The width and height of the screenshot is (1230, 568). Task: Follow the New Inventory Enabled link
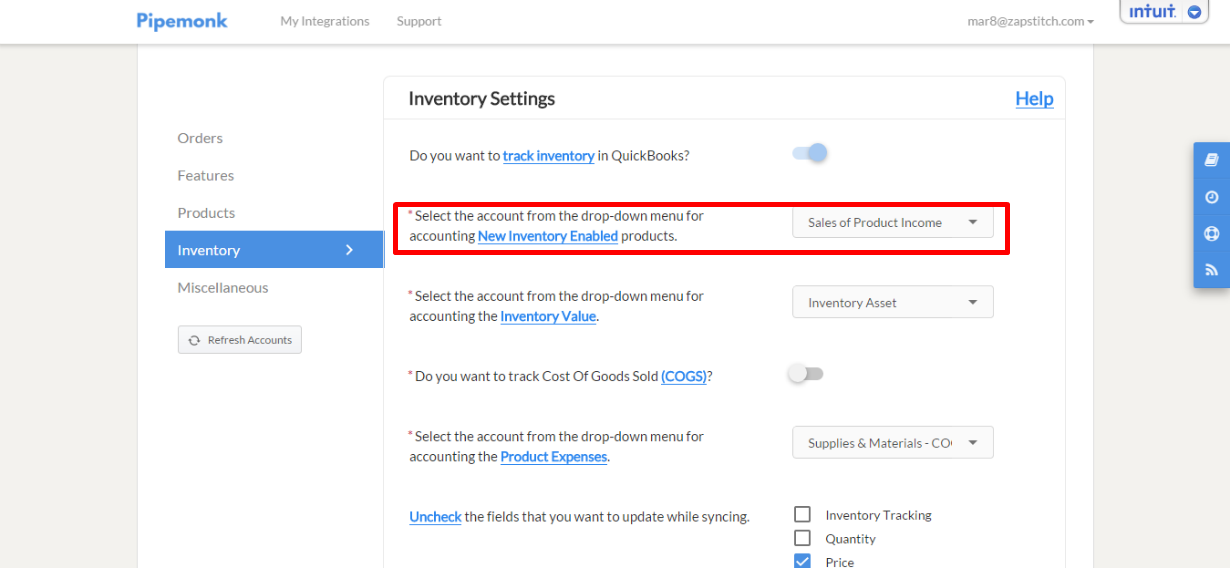pos(548,236)
